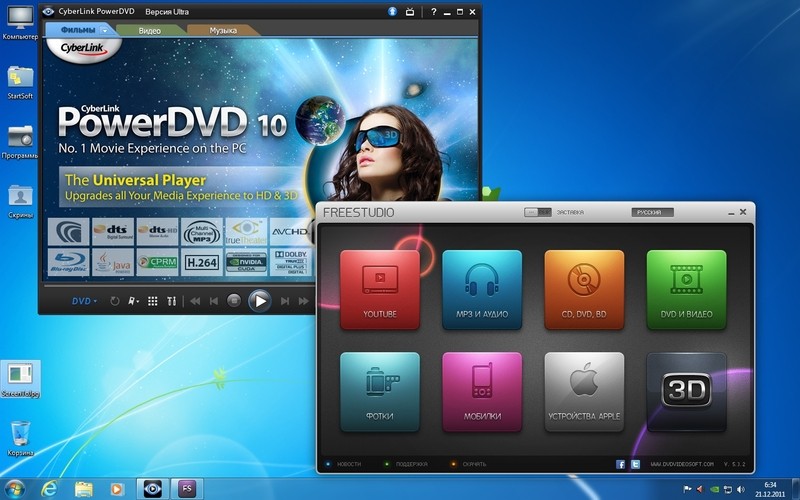Click the rewind button in PowerDVD
The height and width of the screenshot is (500, 800).
point(195,302)
